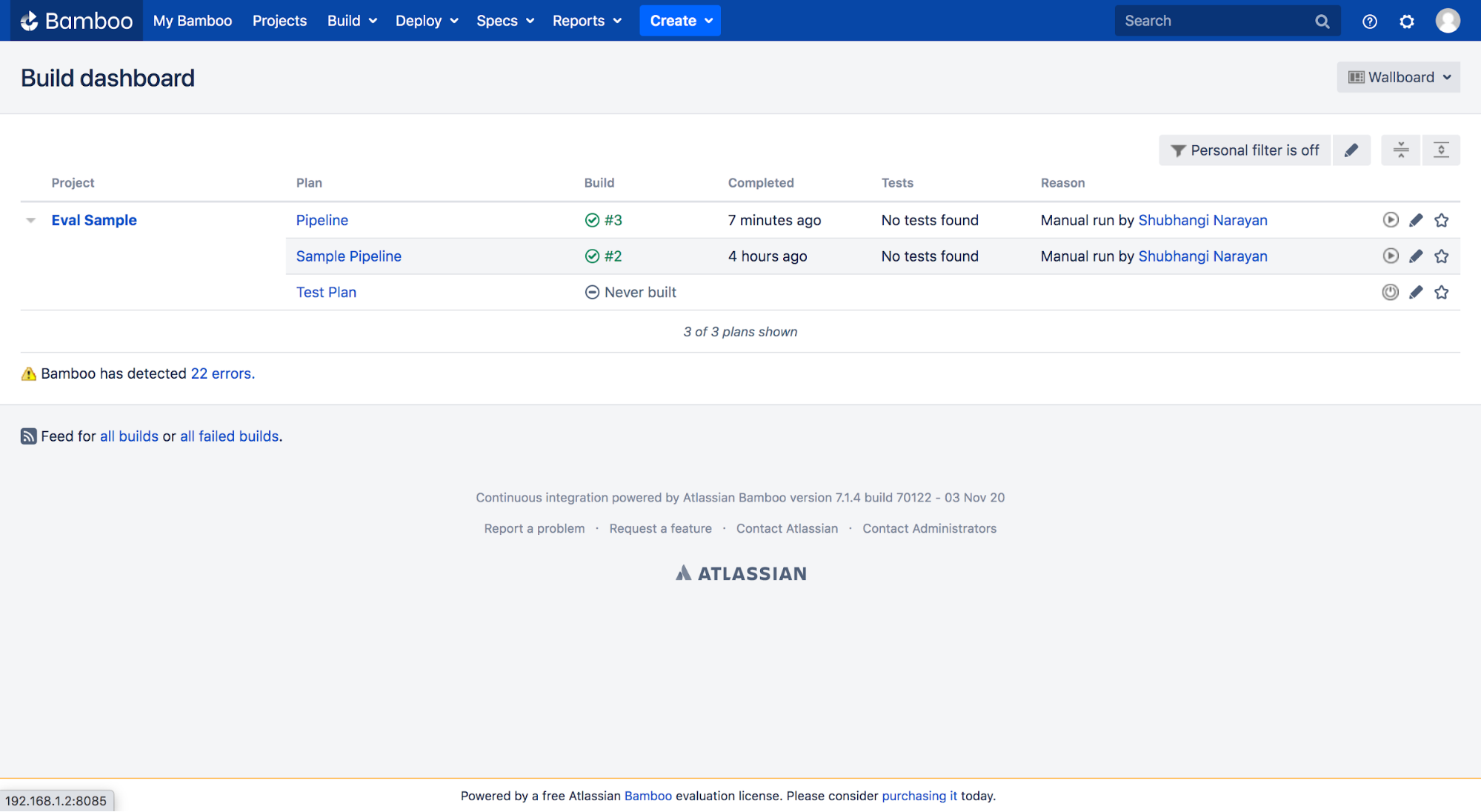The image size is (1481, 812).
Task: Edit the personal filter pencil icon
Action: click(x=1351, y=150)
